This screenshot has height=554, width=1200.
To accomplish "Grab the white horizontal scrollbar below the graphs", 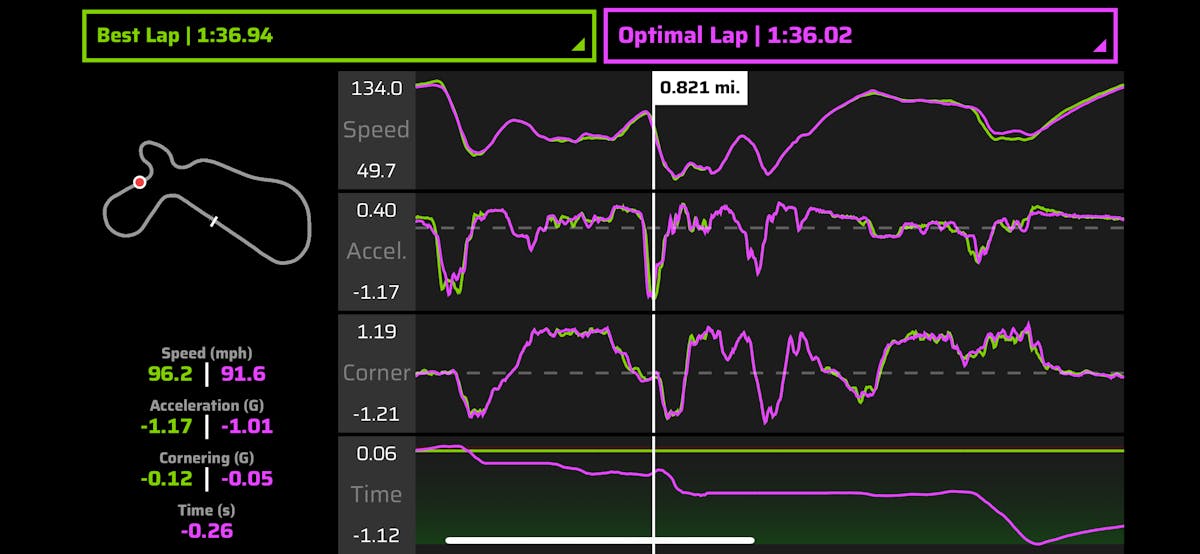I will coord(600,540).
